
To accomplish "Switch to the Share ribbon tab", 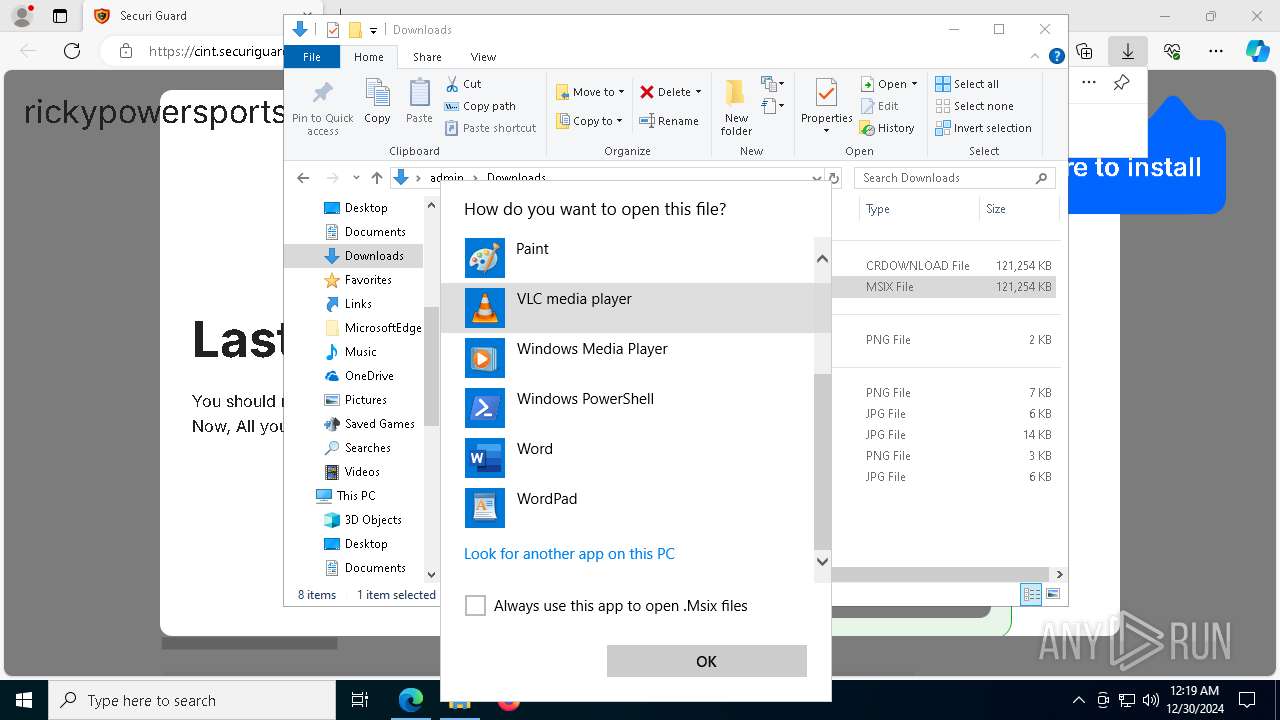I will (x=427, y=57).
